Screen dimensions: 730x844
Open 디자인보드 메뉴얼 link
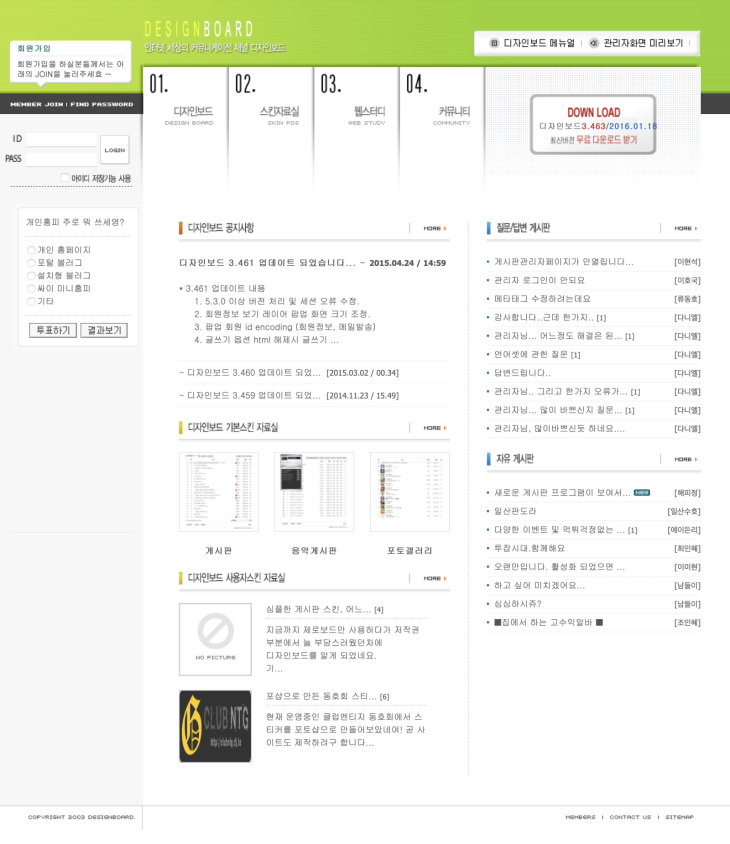(539, 43)
